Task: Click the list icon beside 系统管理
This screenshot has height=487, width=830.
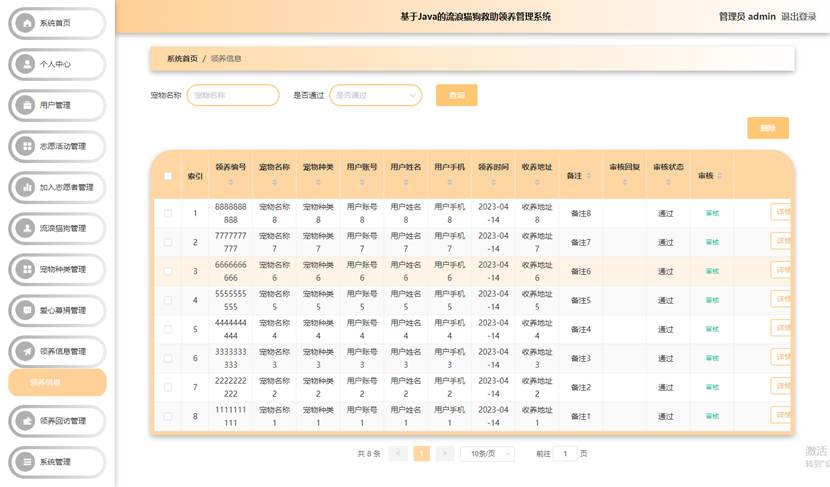Action: [x=26, y=462]
